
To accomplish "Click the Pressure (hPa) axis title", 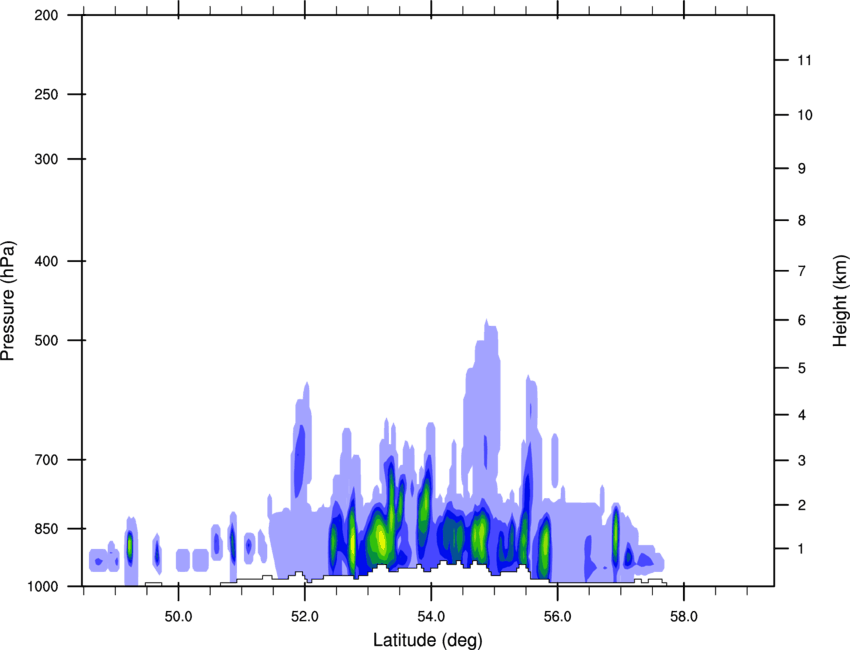I will point(8,301).
